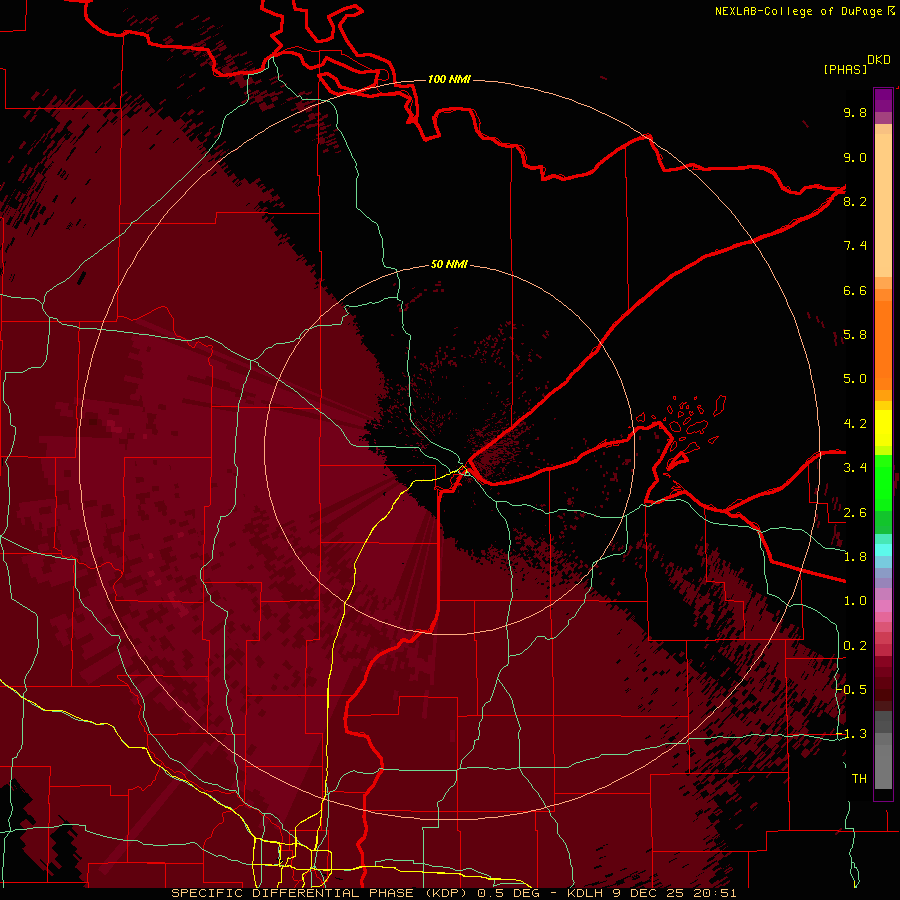Click the 50 NMI range ring label

(449, 264)
